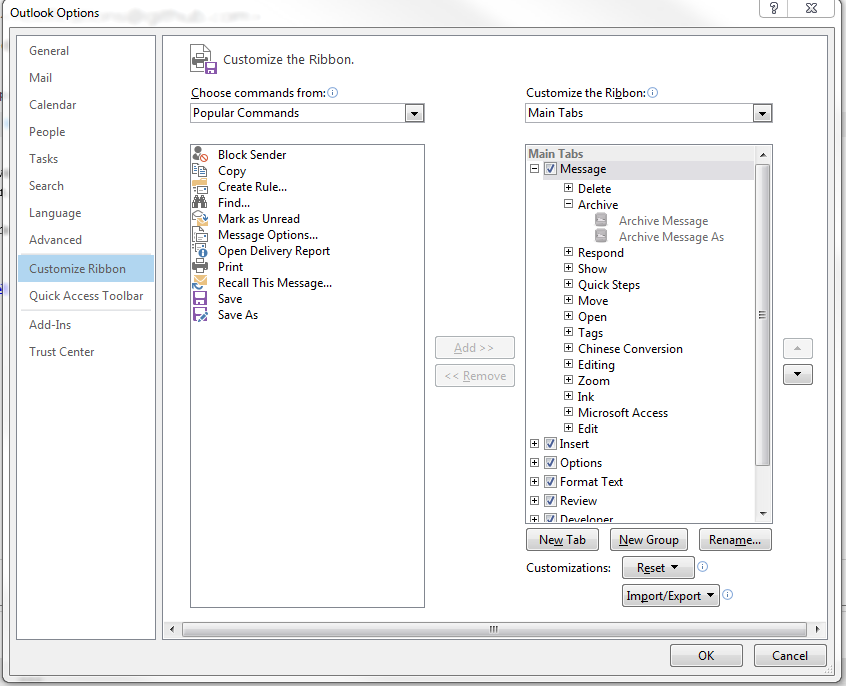Select the Microsoft Access group row
This screenshot has width=846, height=686.
(623, 413)
